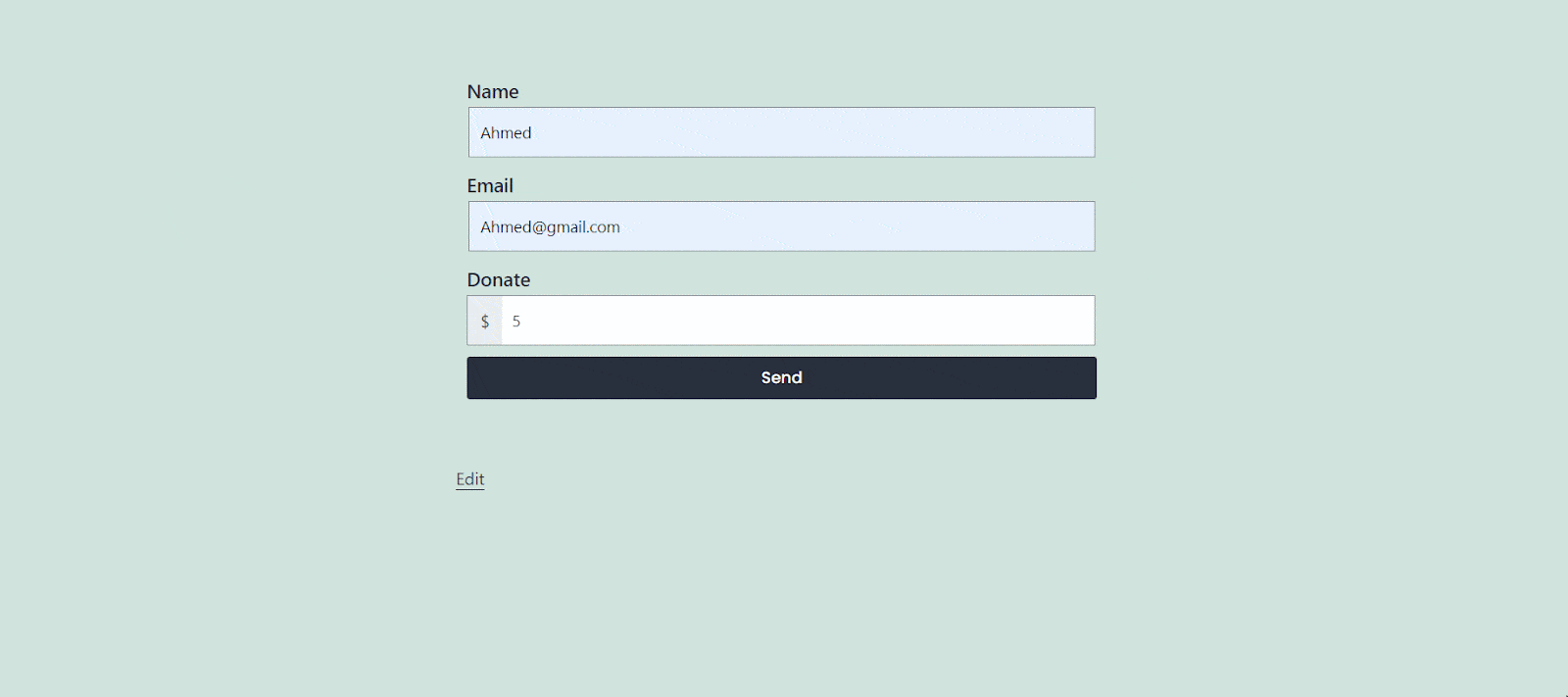Open the Edit link

470,479
